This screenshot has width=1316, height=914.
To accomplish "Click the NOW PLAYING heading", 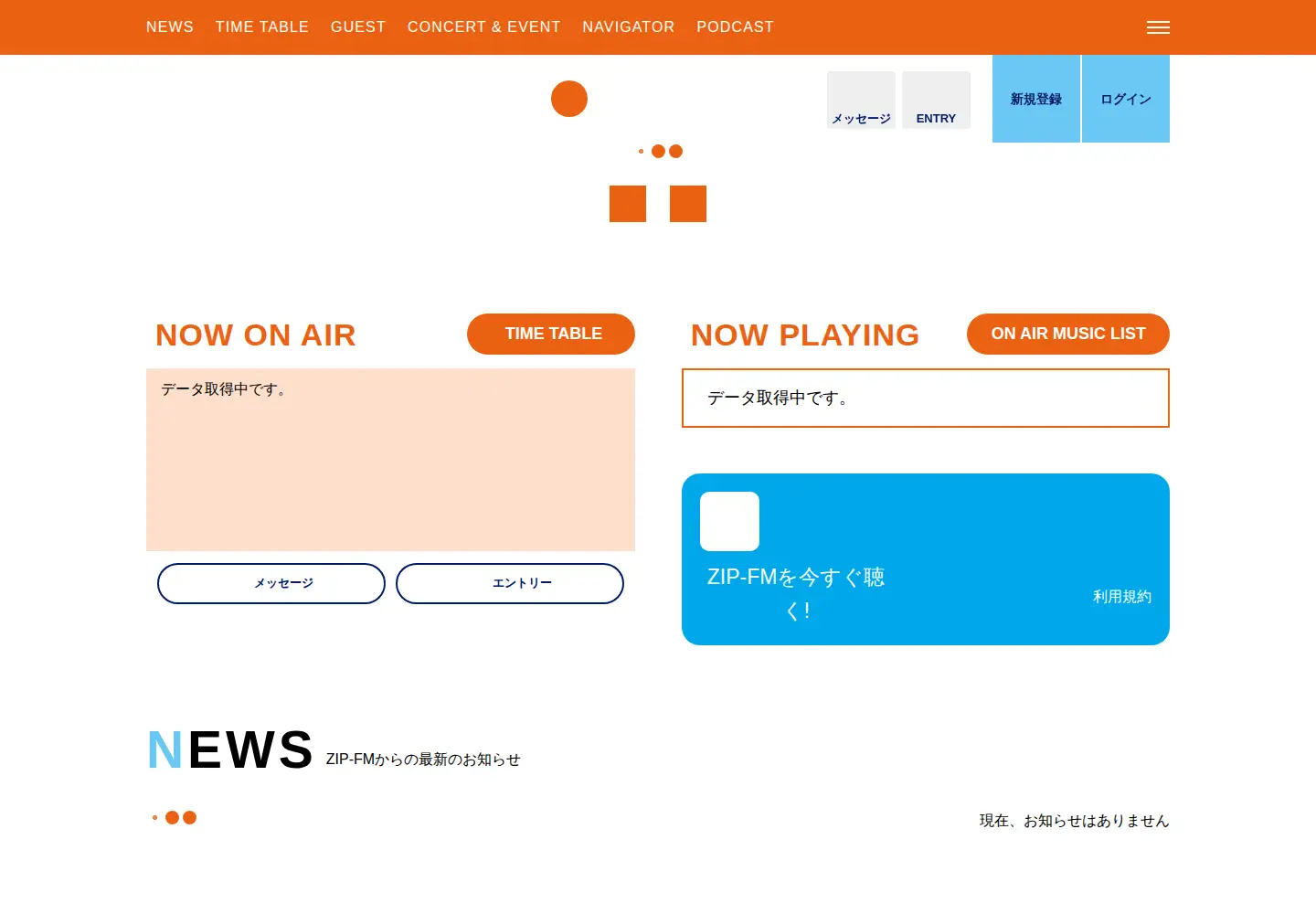I will (805, 335).
